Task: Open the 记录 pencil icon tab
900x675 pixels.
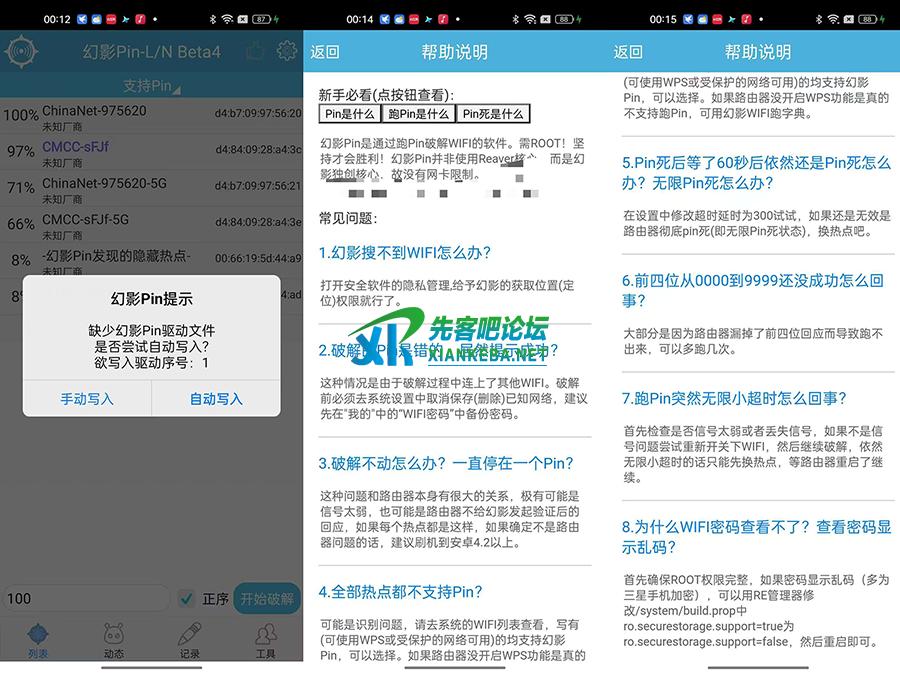Action: point(189,640)
